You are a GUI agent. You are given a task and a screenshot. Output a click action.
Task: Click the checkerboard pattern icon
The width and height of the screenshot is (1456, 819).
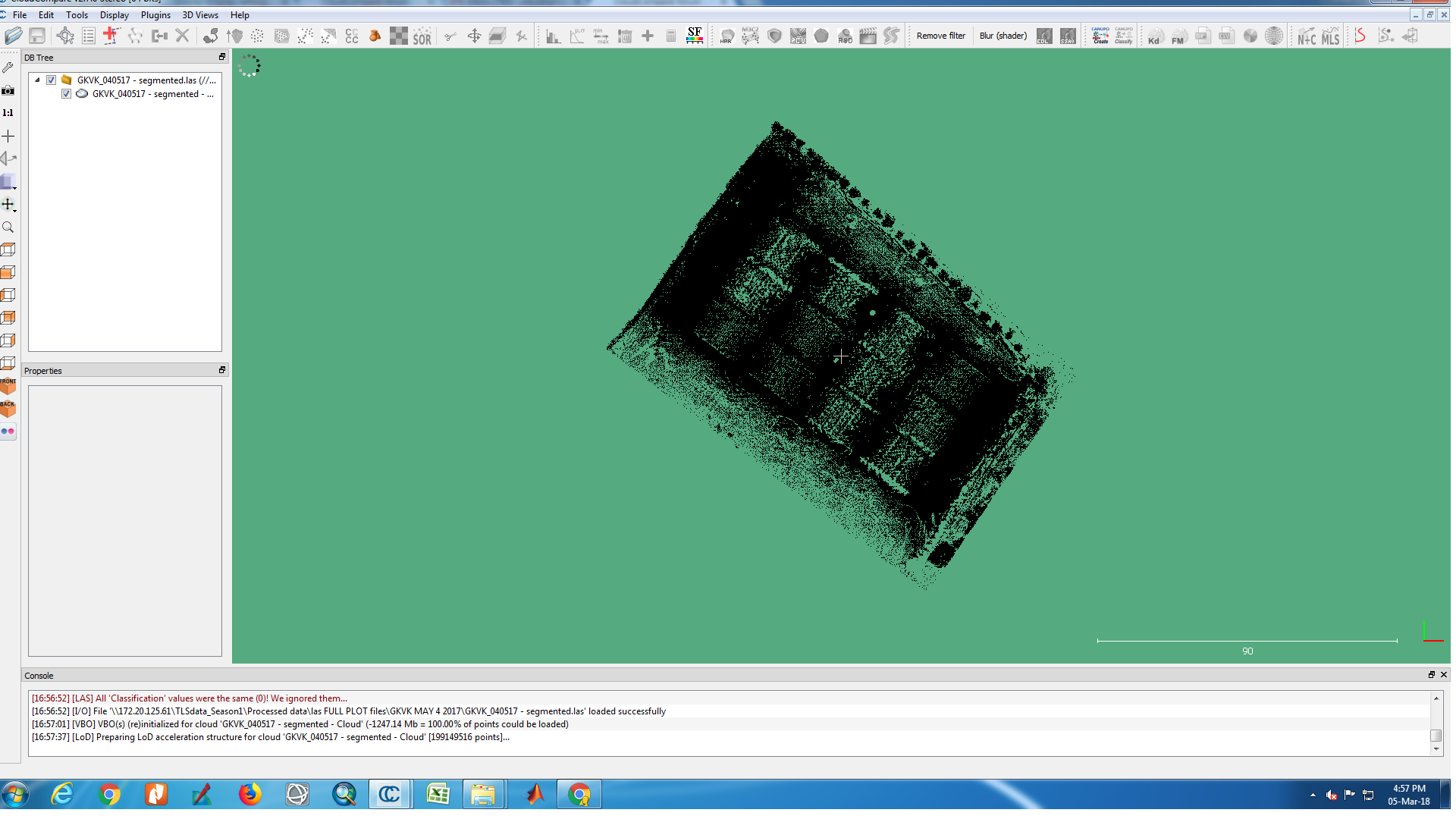tap(399, 36)
